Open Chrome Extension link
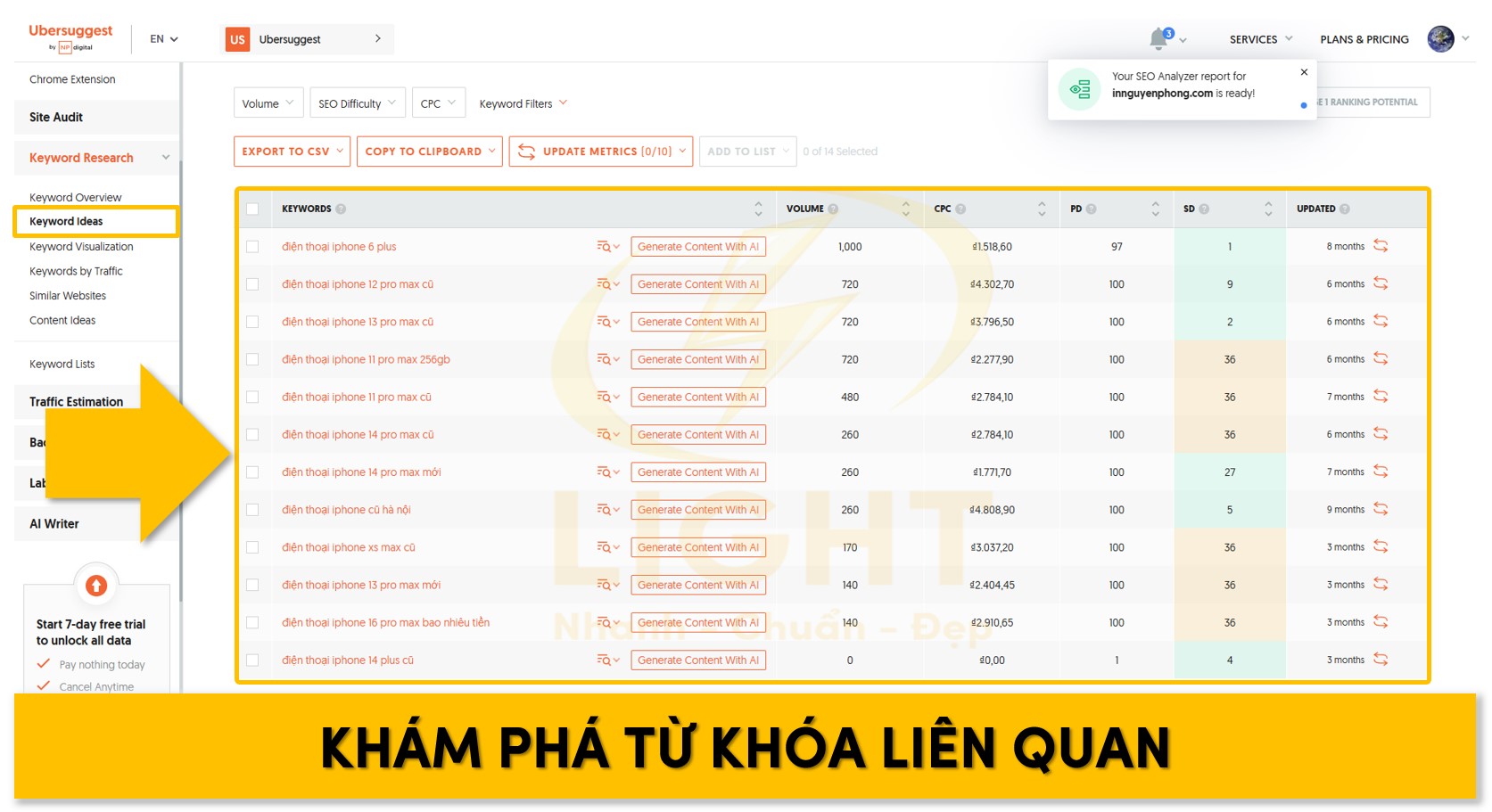The height and width of the screenshot is (812, 1492). pos(72,79)
